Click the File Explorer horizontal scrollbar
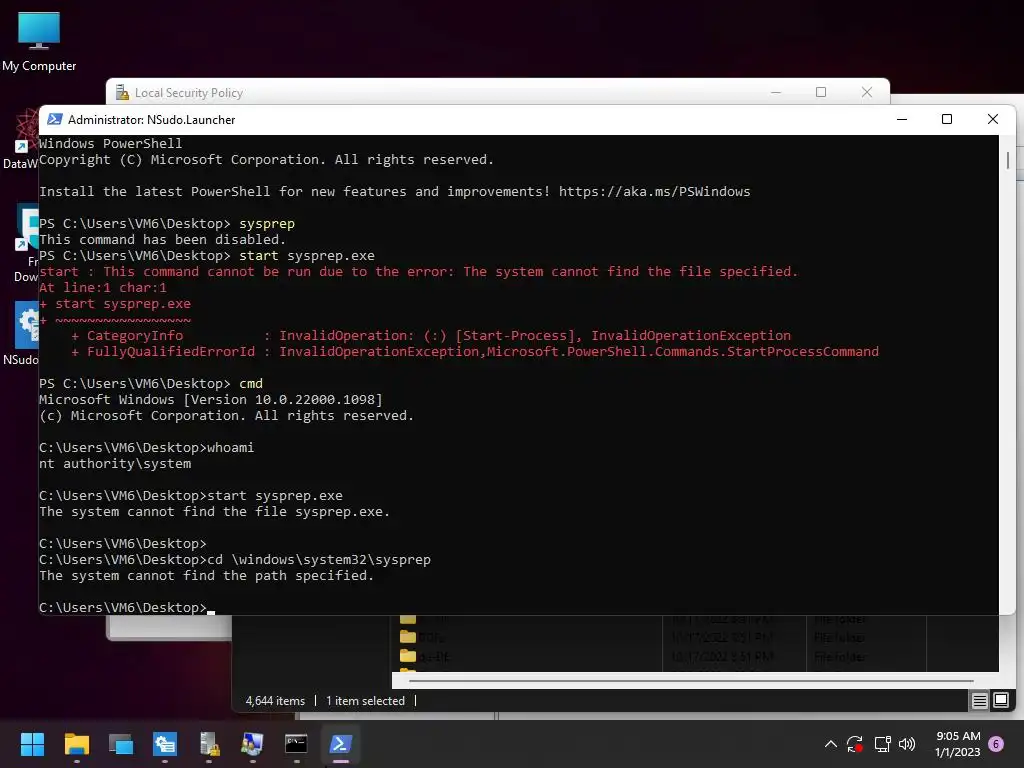This screenshot has width=1024, height=768. pyautogui.click(x=691, y=680)
